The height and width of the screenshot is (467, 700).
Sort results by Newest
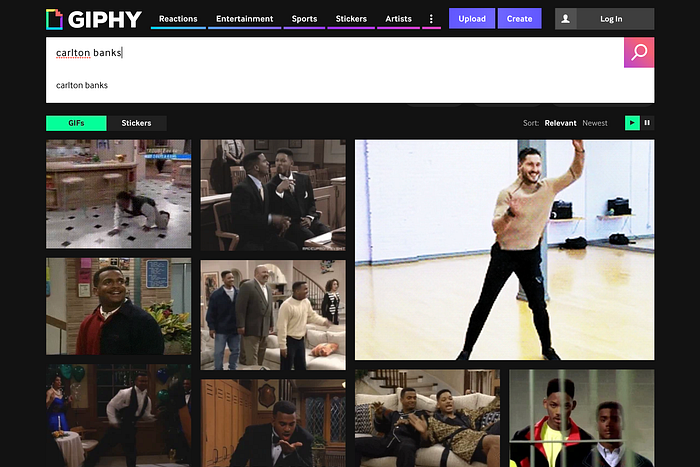click(x=595, y=123)
